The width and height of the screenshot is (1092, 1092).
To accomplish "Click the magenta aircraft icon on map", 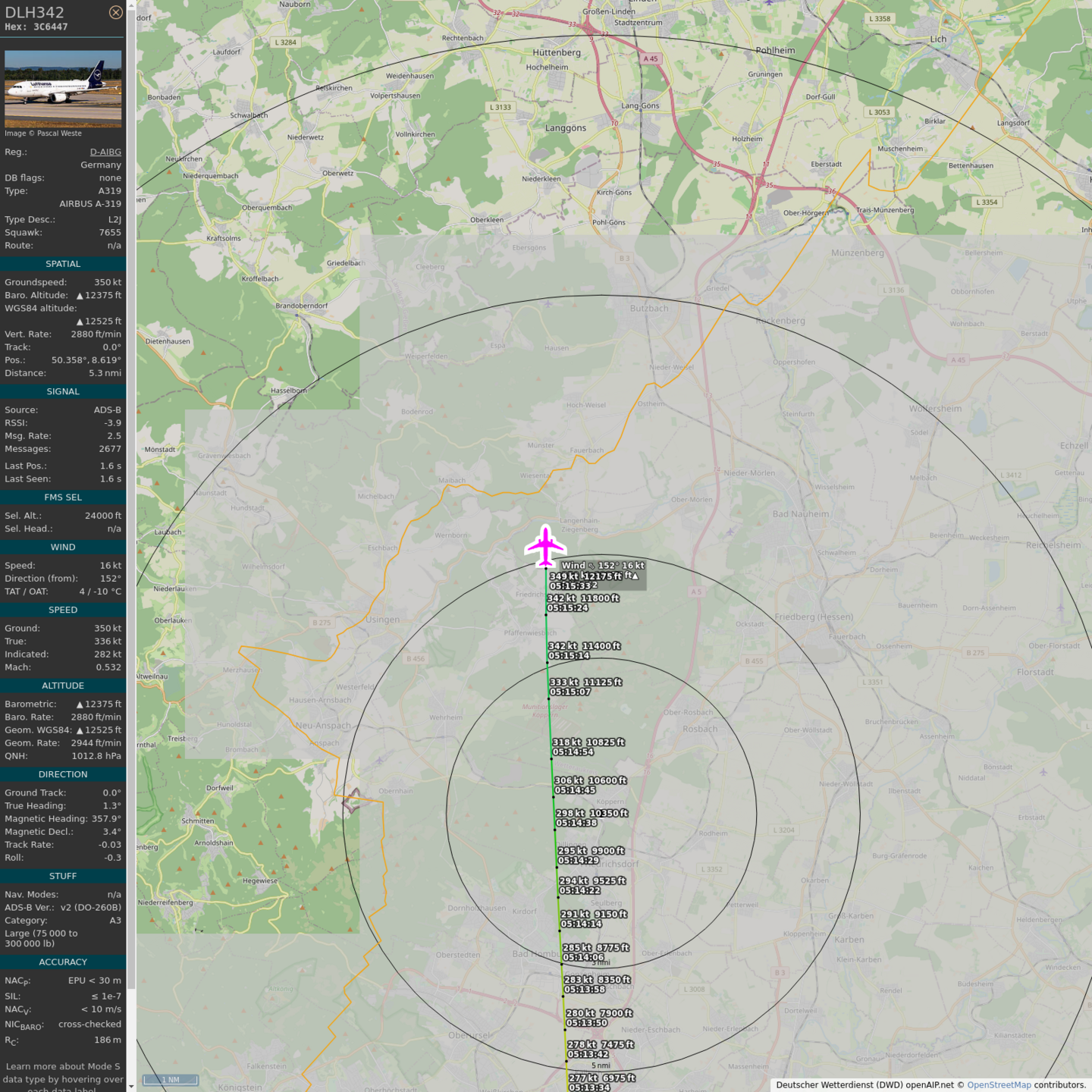I will (545, 546).
